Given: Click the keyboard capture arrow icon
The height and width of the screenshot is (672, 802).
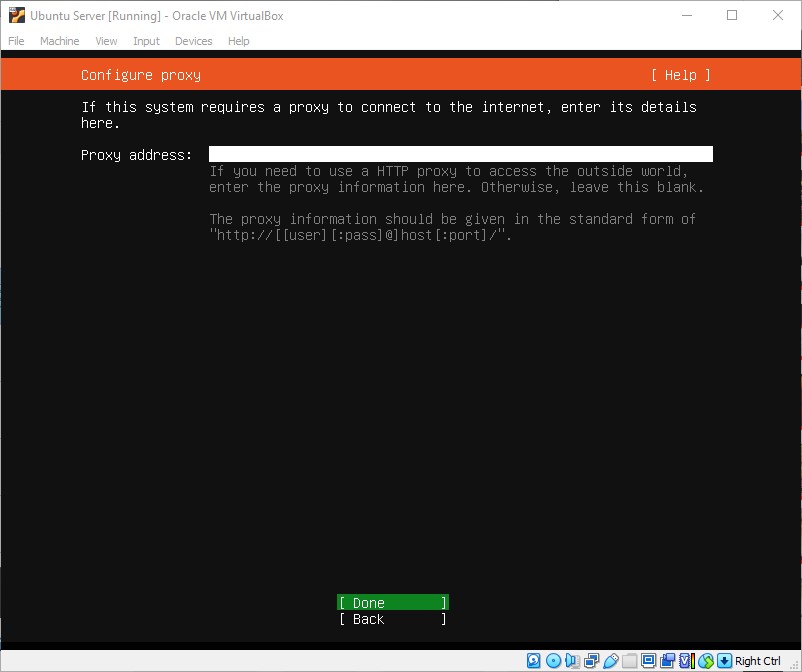Looking at the screenshot, I should [724, 661].
